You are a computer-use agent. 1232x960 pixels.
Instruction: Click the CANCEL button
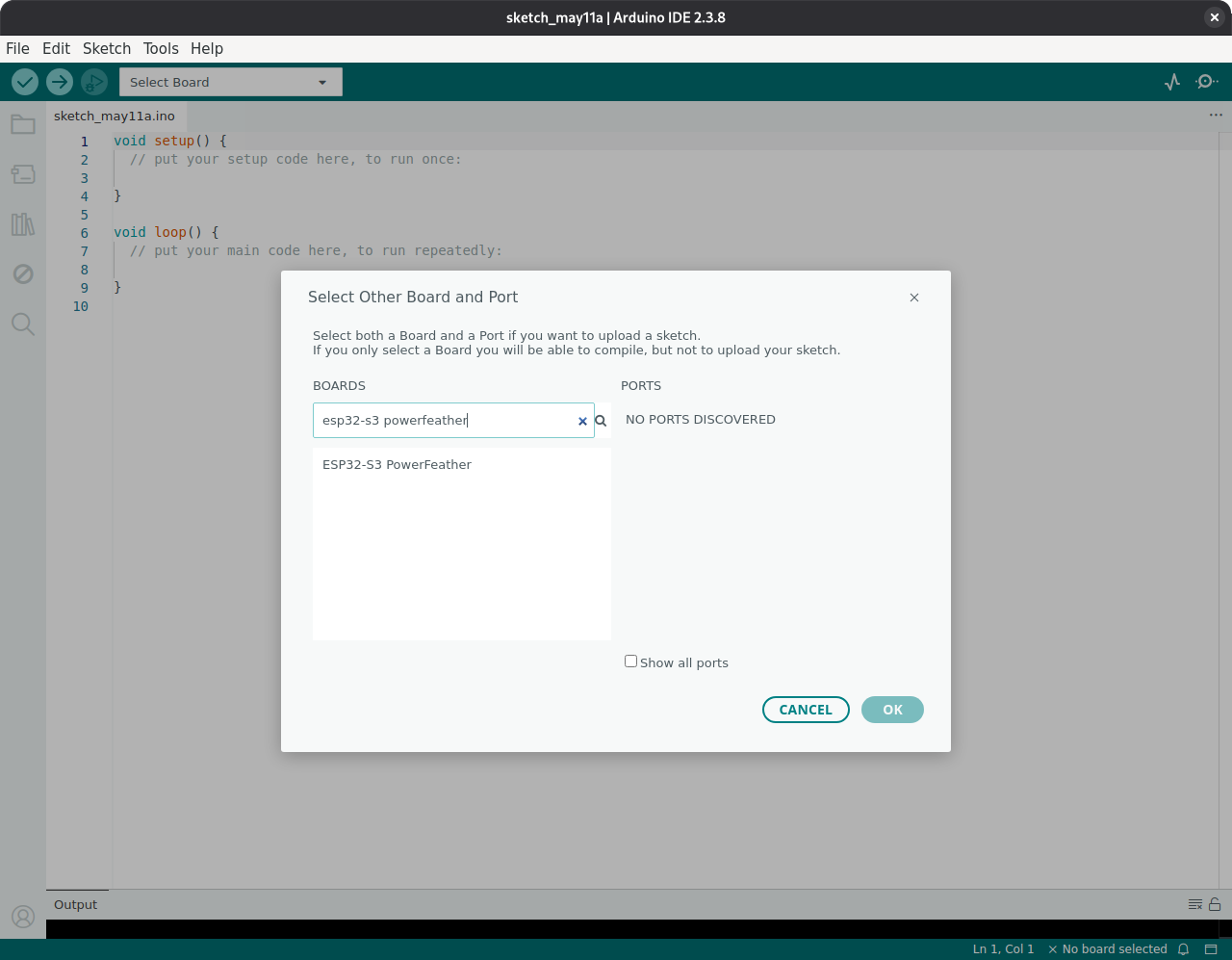coord(806,710)
